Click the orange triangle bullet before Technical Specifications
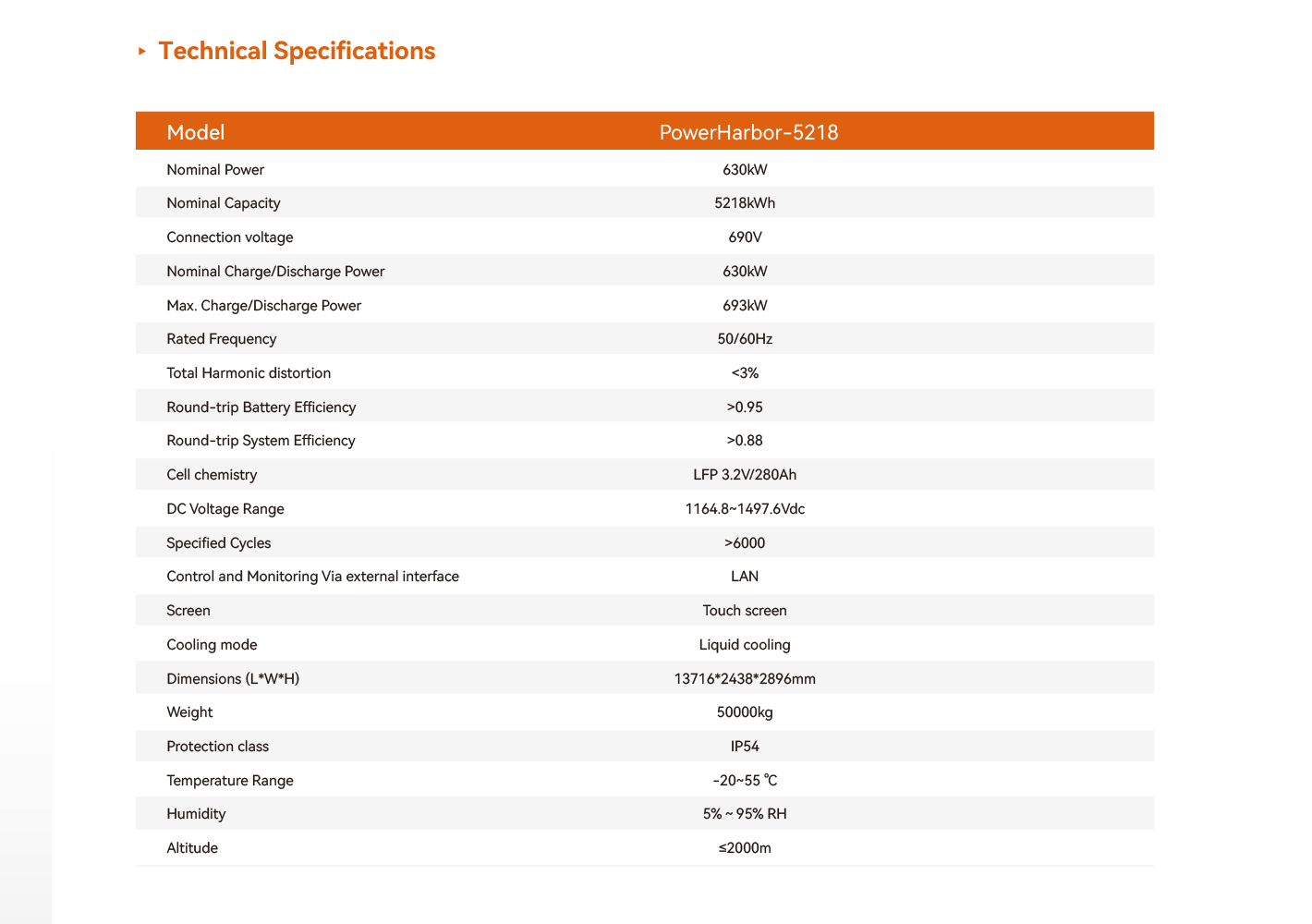The width and height of the screenshot is (1312, 924). [142, 51]
